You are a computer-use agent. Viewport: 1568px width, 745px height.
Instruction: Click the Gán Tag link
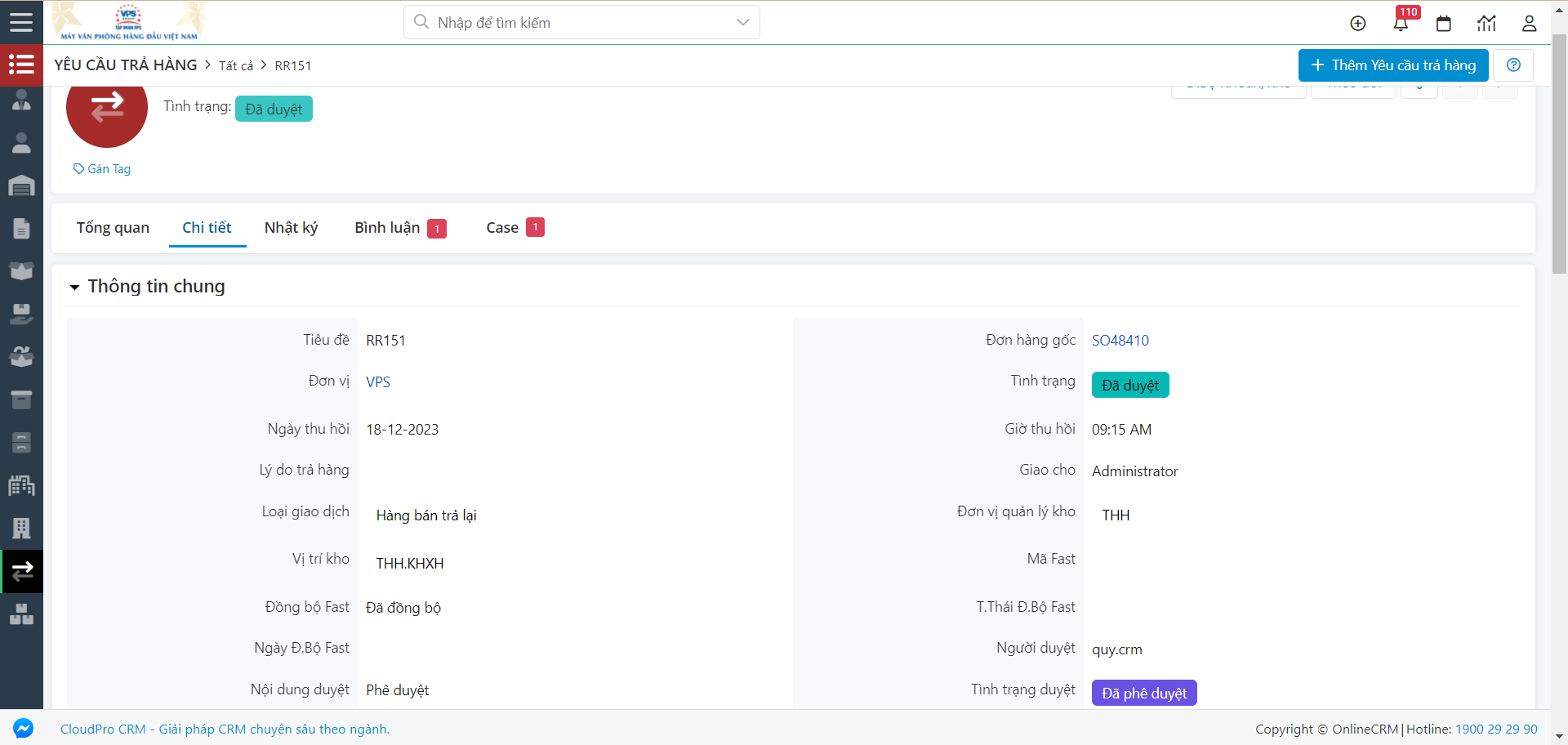(102, 169)
